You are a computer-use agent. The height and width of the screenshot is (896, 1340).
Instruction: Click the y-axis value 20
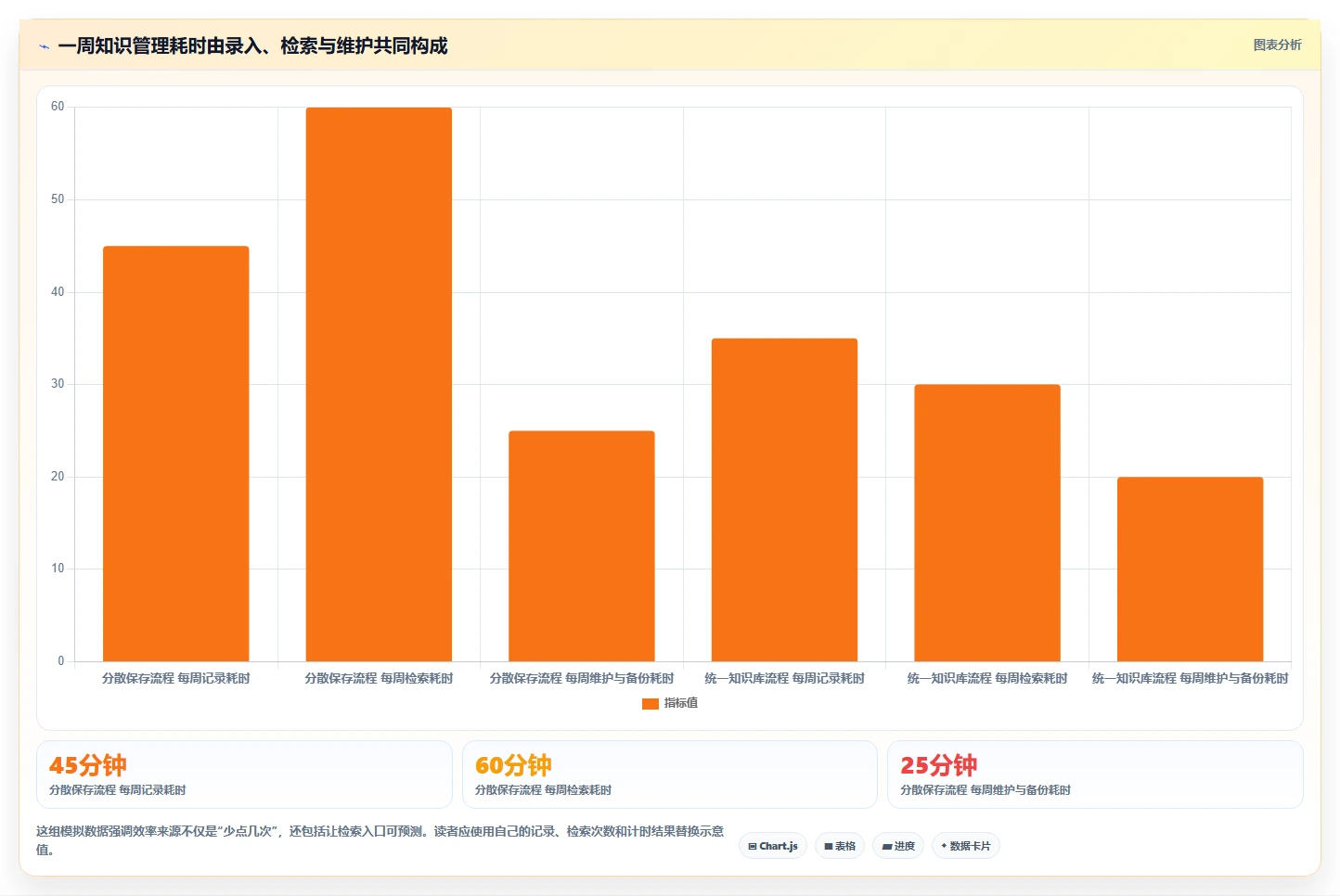tap(58, 477)
